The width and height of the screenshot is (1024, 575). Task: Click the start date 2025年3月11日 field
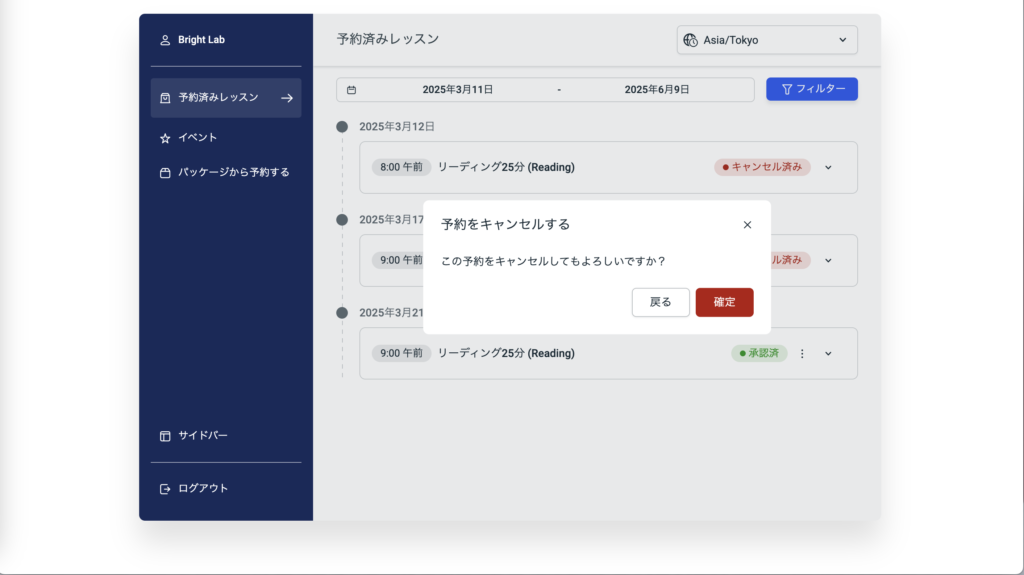pos(457,90)
